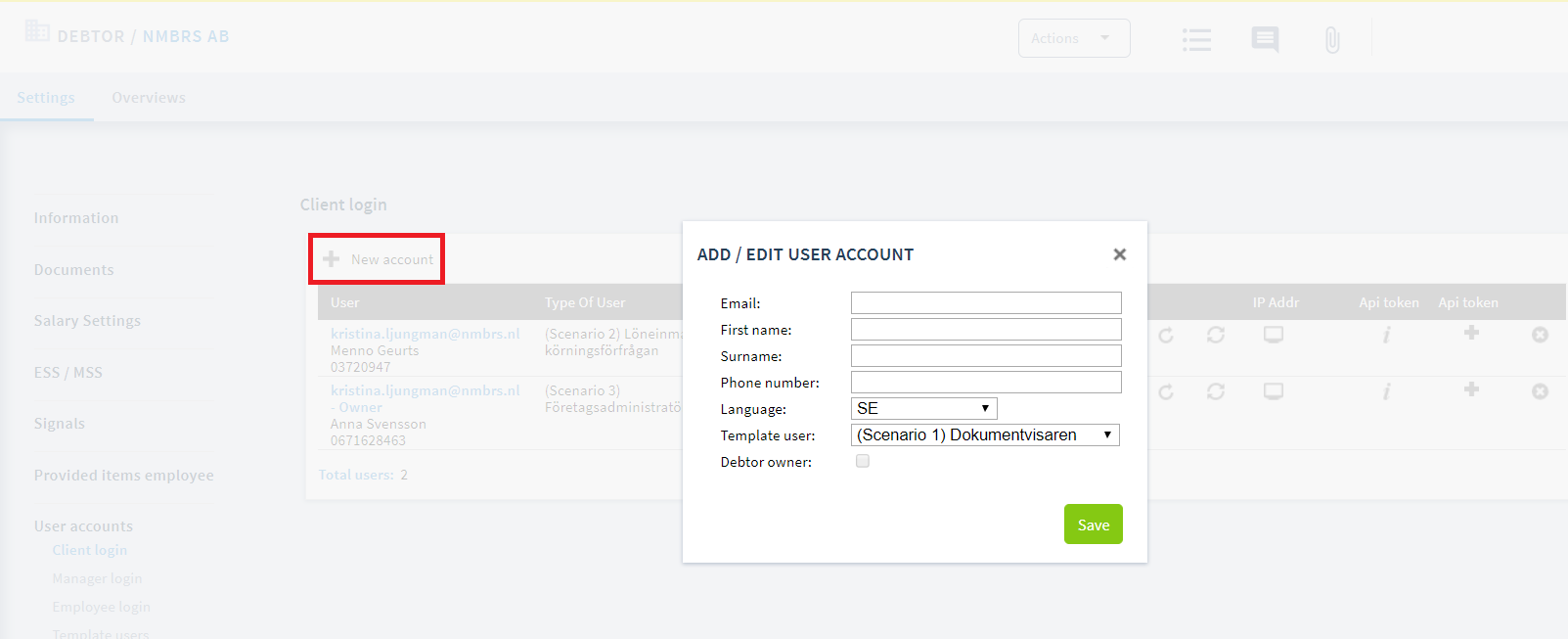Click into the Phone number input field
Viewport: 1568px width, 639px height.
coord(986,382)
